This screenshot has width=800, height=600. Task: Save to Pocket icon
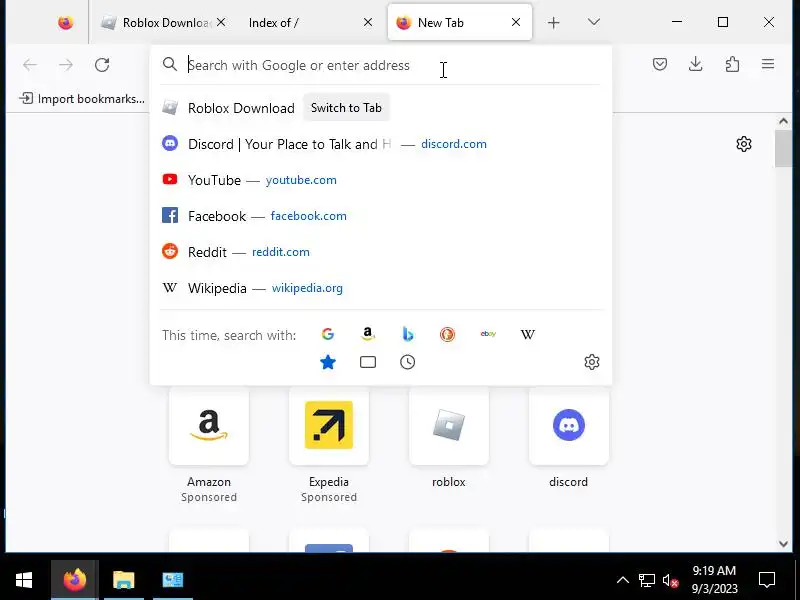coord(660,64)
